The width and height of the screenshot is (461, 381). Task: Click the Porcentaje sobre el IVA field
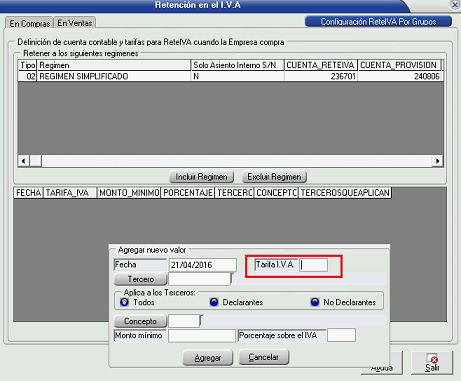pos(341,335)
